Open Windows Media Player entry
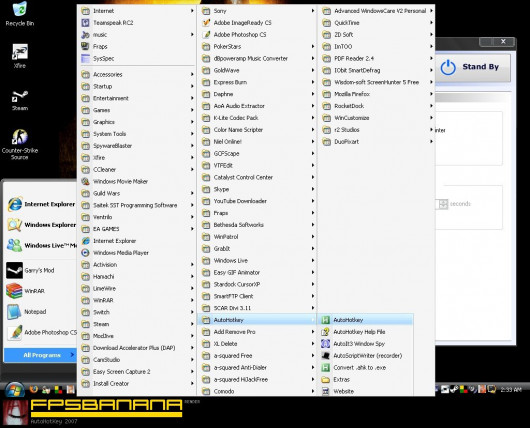This screenshot has height=428, width=530. (x=138, y=253)
